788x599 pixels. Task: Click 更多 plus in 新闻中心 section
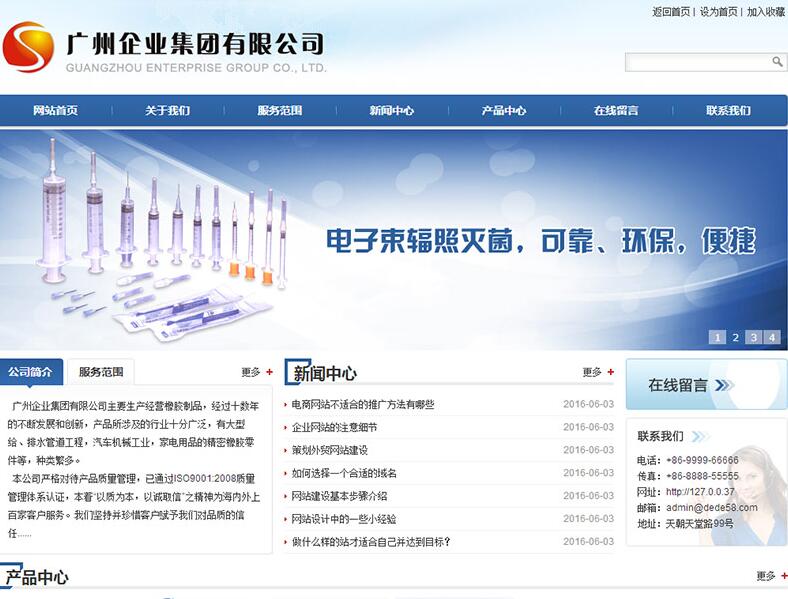598,372
